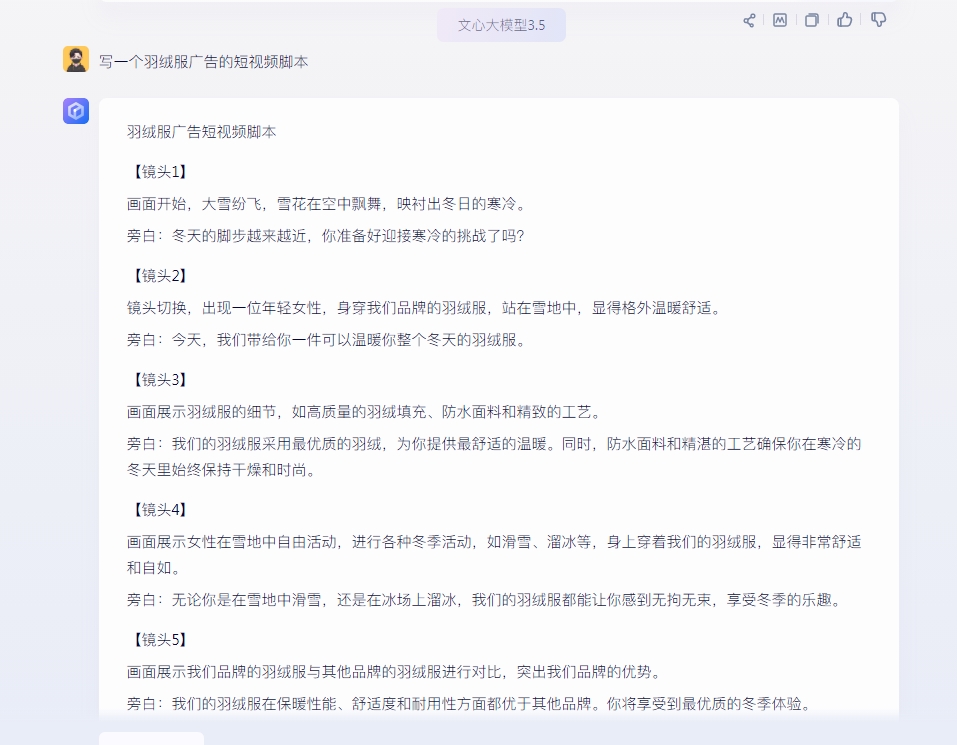The width and height of the screenshot is (957, 745).
Task: Click the narration 今天，我们带给你一件
Action: [327, 340]
